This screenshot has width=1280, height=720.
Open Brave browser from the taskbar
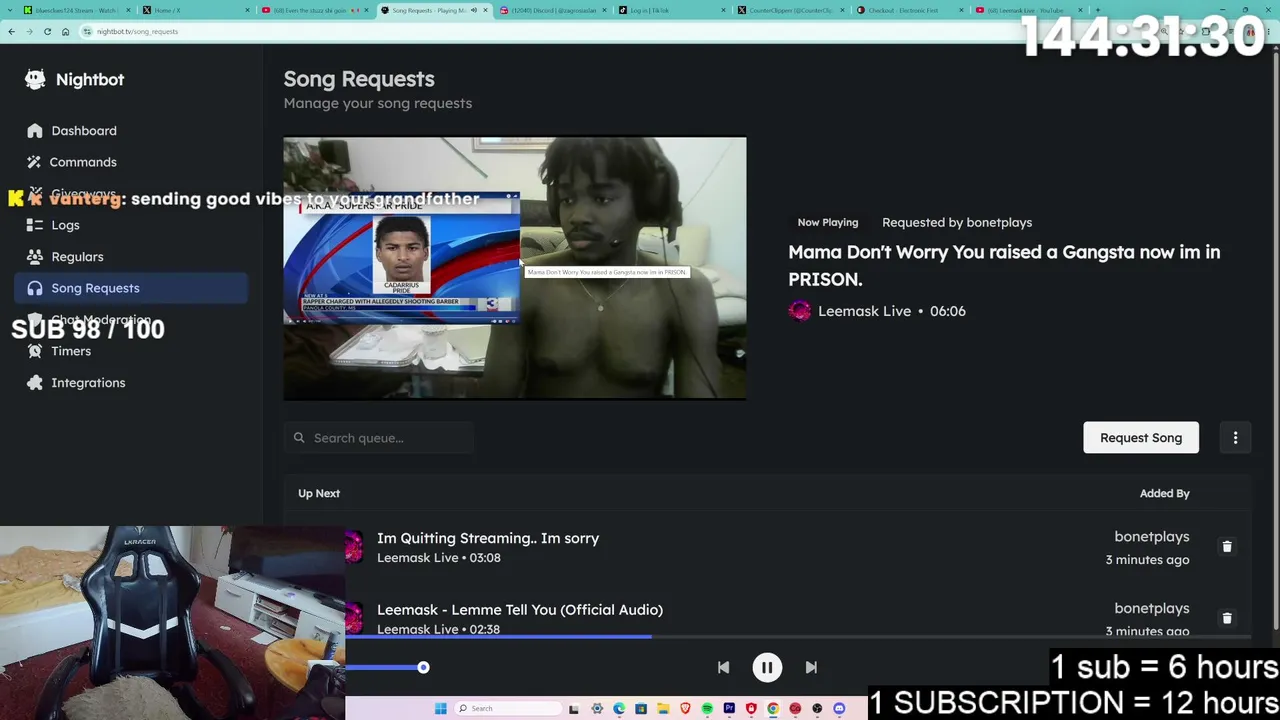coord(685,709)
